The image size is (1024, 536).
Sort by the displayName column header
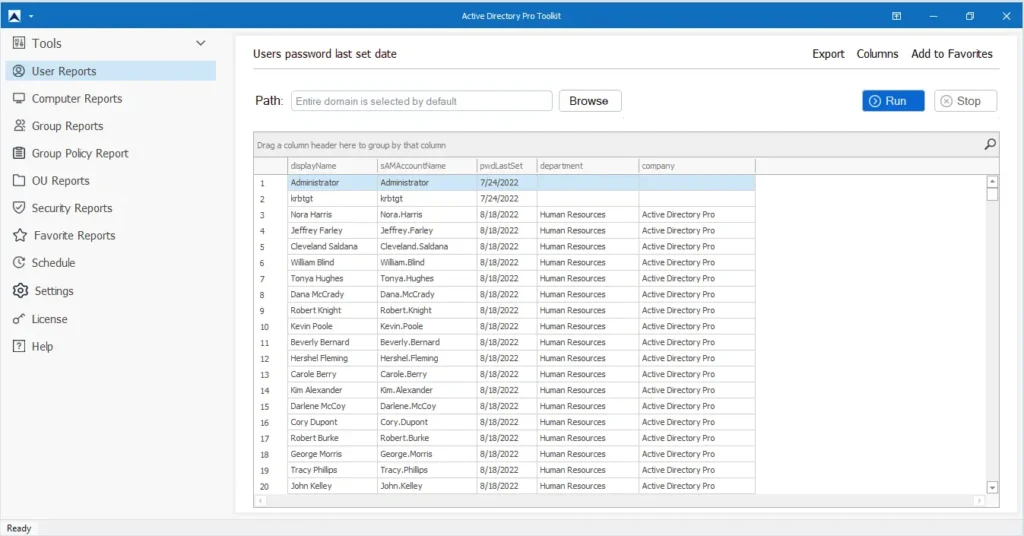(332, 166)
